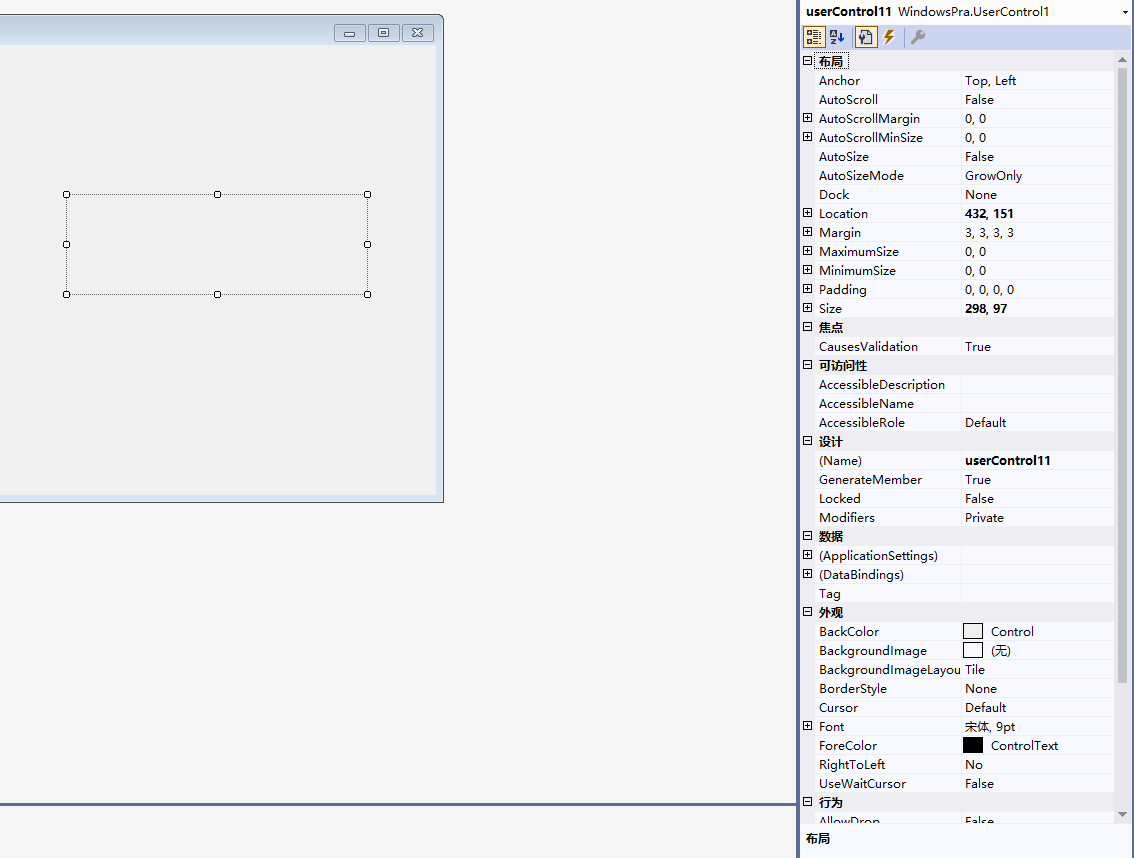Click the top-left resize handle of the control
Image resolution: width=1134 pixels, height=858 pixels.
pos(67,195)
